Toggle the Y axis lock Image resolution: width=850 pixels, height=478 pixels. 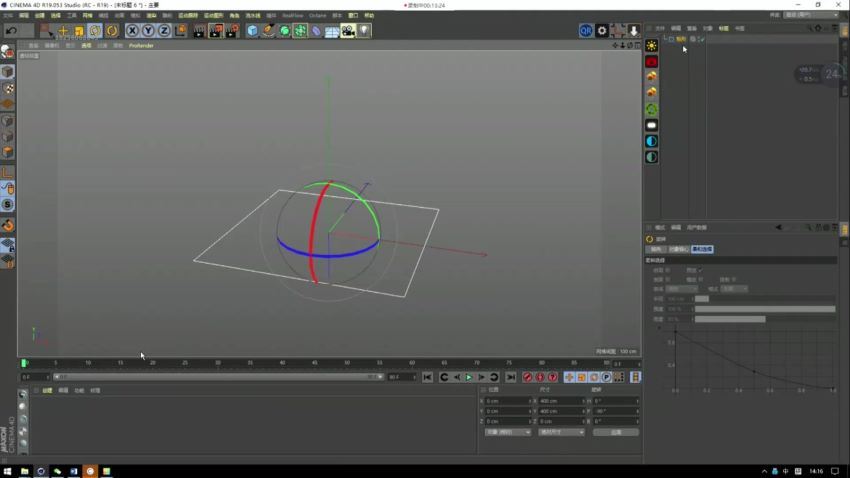[x=148, y=31]
